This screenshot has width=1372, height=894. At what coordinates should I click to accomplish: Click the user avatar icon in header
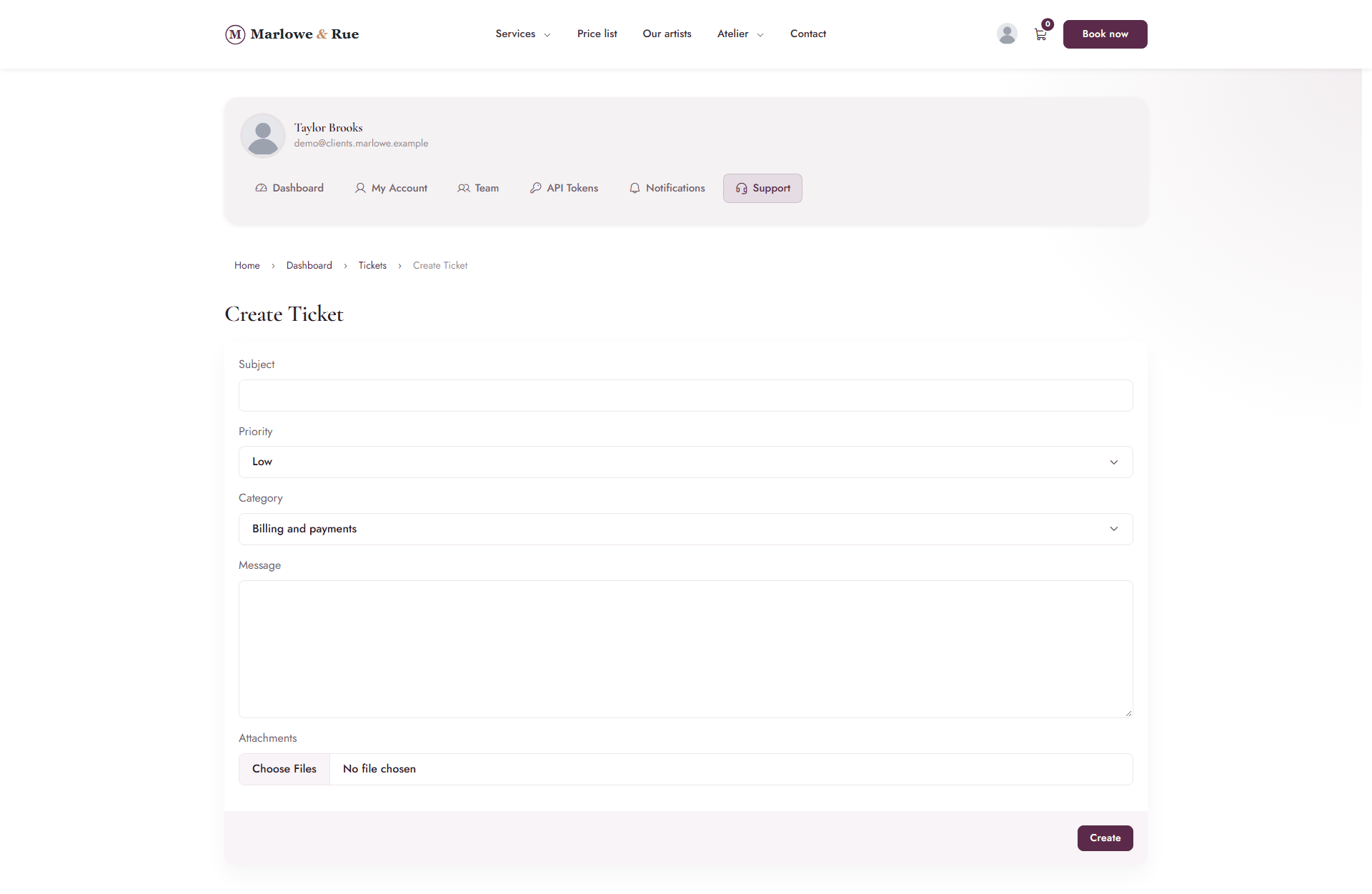[1007, 34]
